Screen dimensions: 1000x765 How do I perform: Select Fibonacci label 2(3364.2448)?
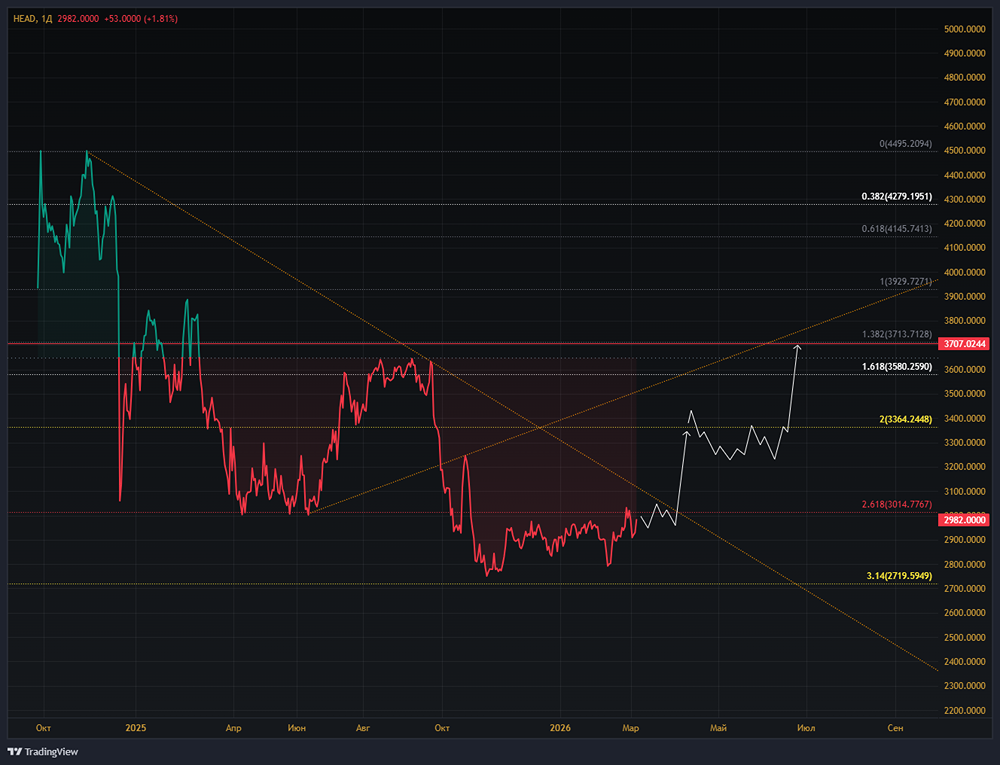tap(905, 419)
